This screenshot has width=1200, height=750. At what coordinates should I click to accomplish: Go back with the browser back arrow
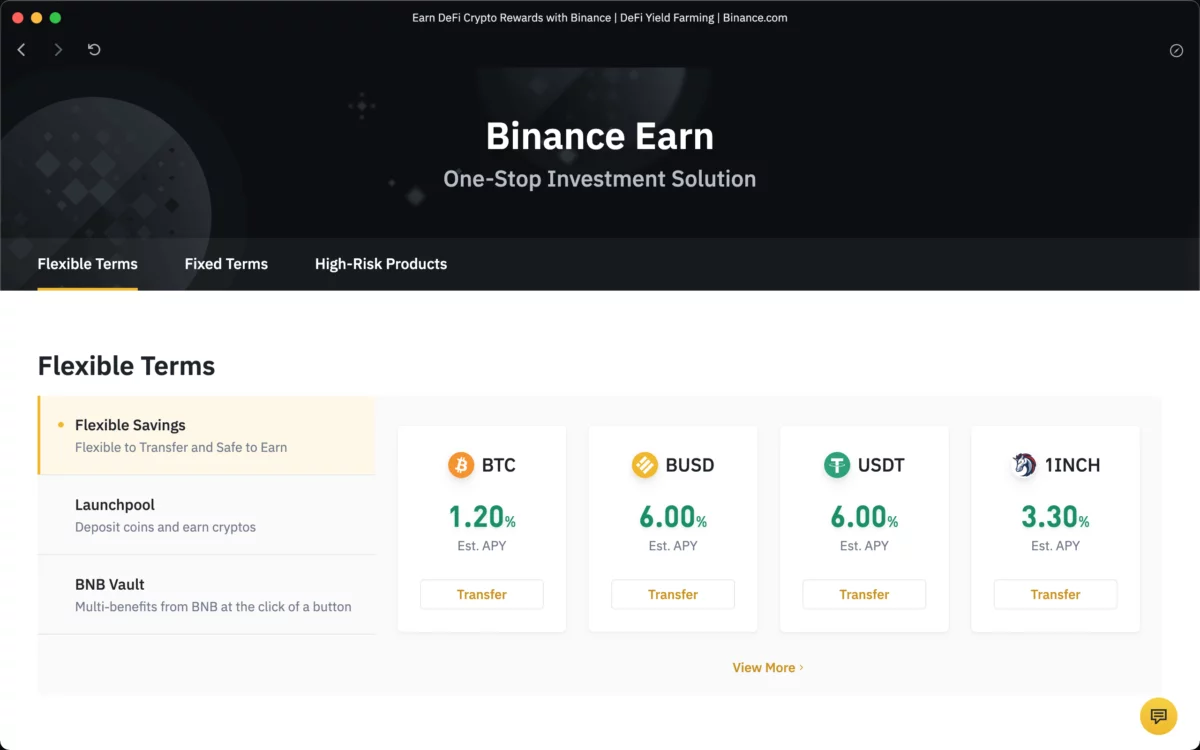tap(22, 50)
